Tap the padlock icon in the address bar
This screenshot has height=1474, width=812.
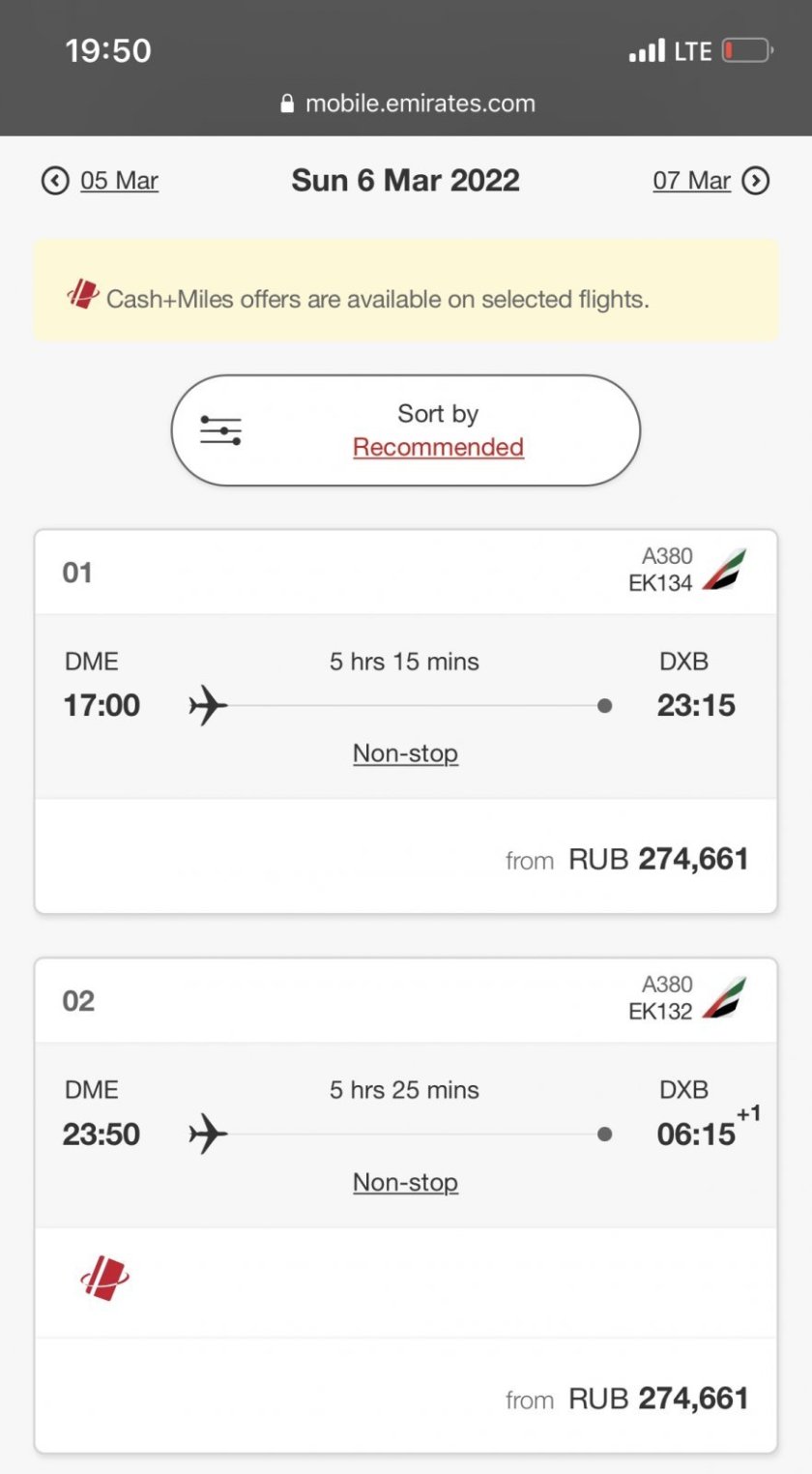click(x=287, y=104)
